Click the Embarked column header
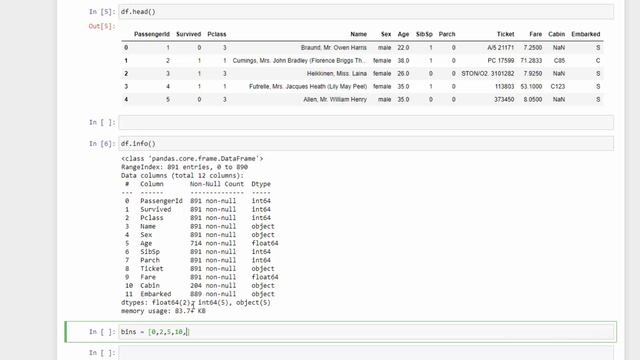The height and width of the screenshot is (360, 640). coord(586,34)
